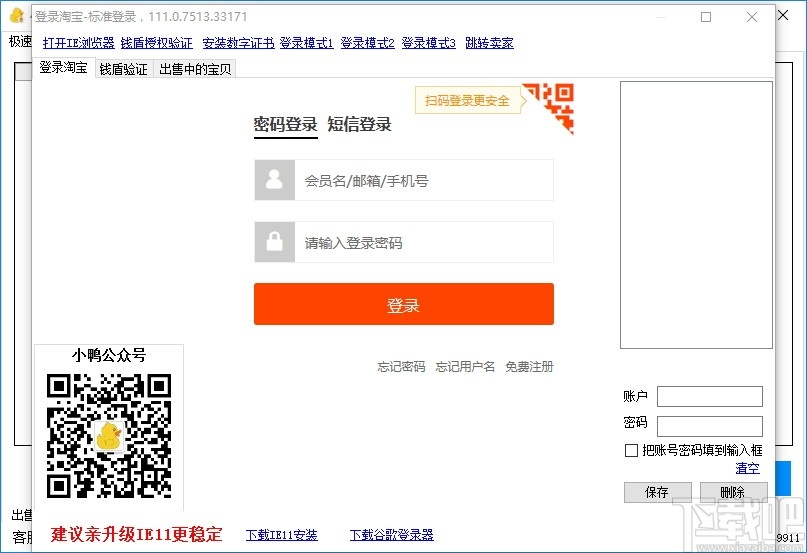807x553 pixels.
Task: Click the 保存 button
Action: point(657,492)
